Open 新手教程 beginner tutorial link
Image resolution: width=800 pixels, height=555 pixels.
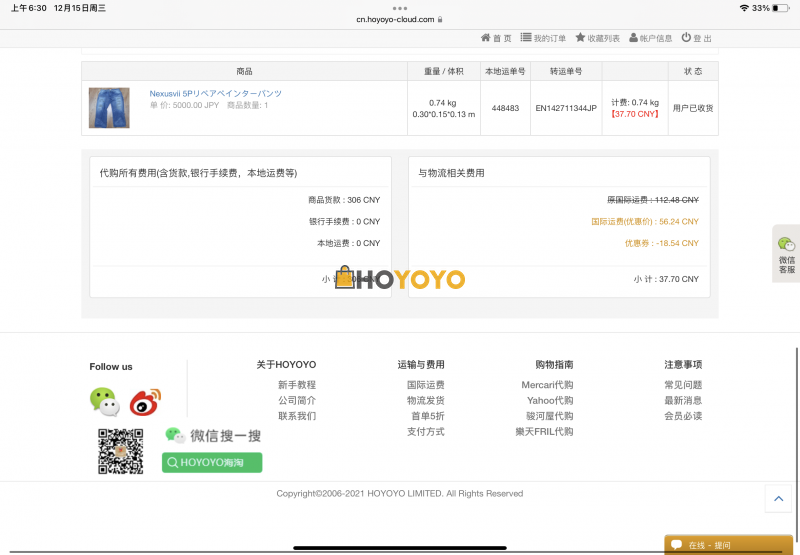[x=297, y=385]
